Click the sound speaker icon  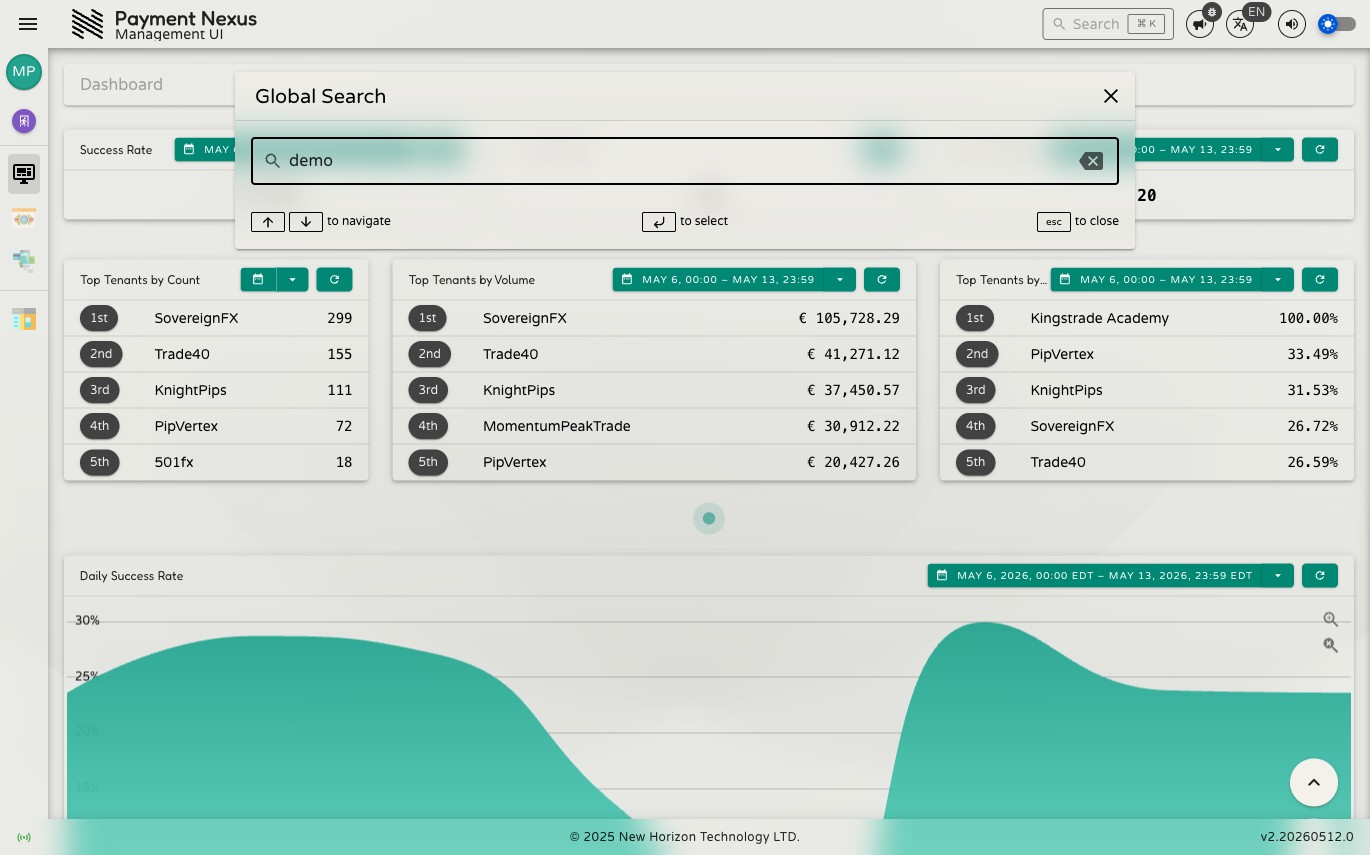[1292, 24]
